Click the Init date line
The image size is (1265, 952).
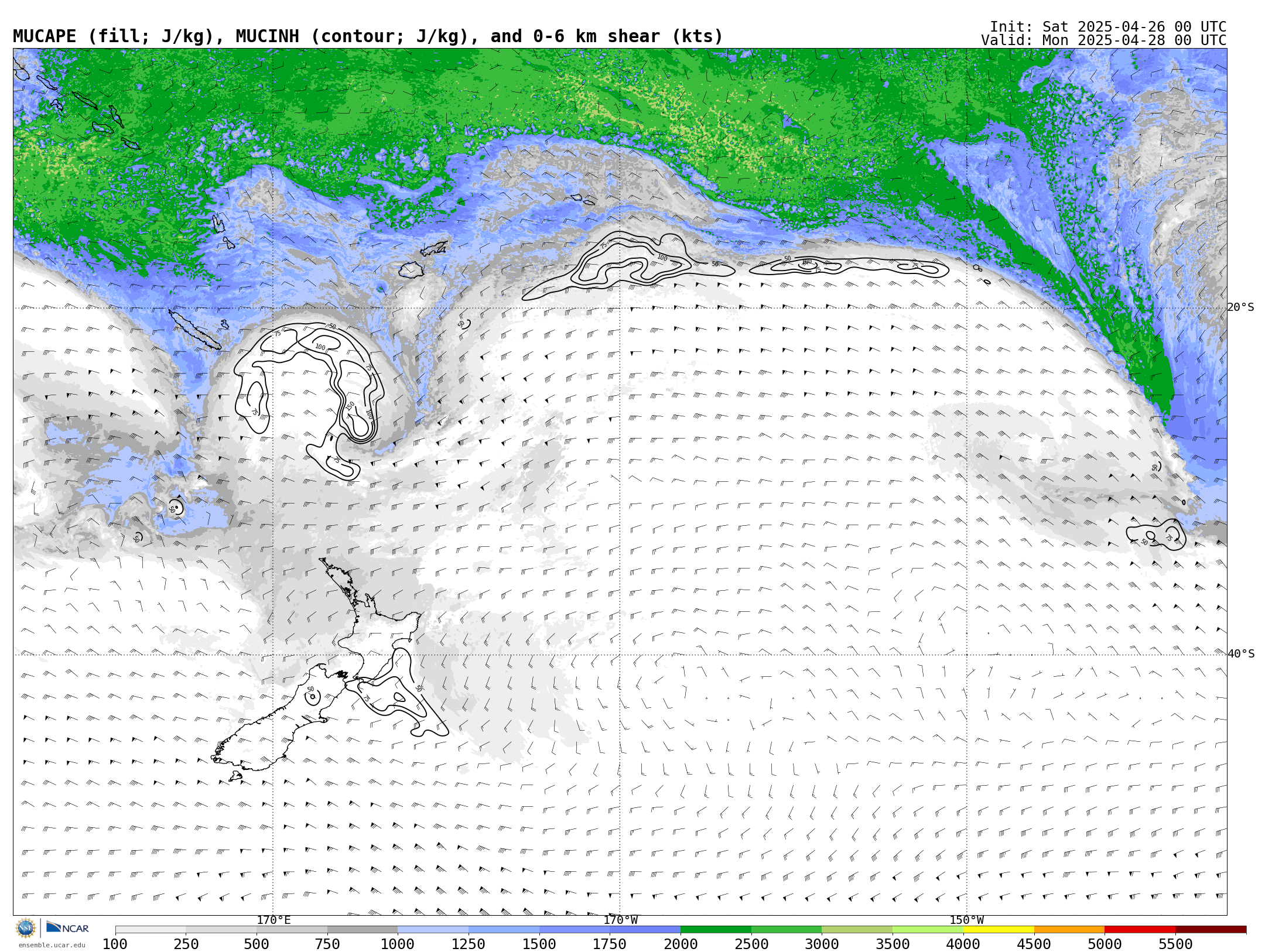1108,27
